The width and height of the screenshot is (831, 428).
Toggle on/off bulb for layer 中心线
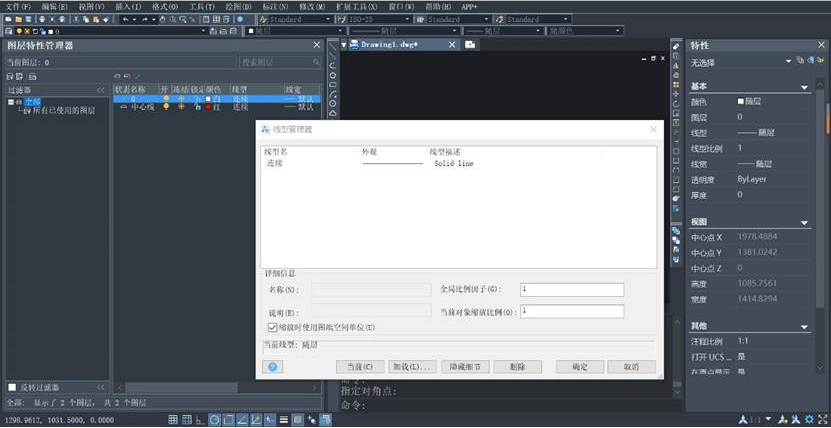tap(166, 106)
